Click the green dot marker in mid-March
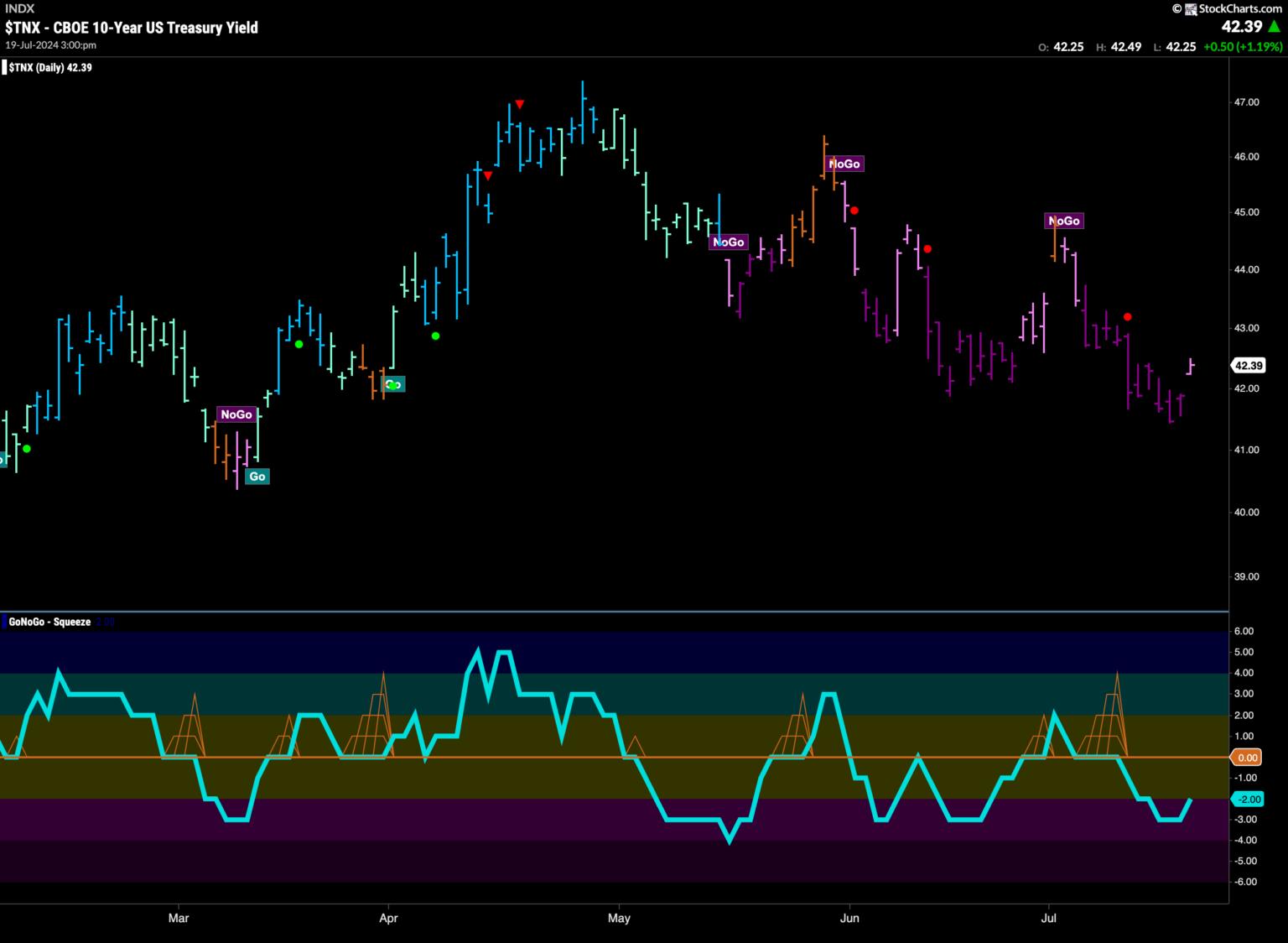 [299, 344]
